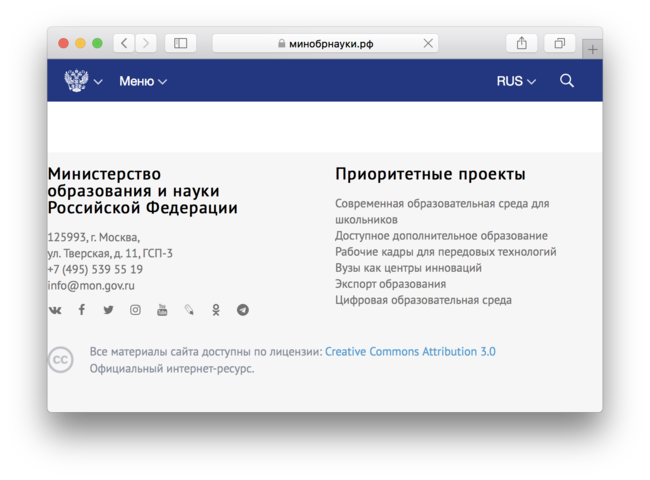
Task: Open the Экспорт образования project link
Action: pyautogui.click(x=390, y=284)
